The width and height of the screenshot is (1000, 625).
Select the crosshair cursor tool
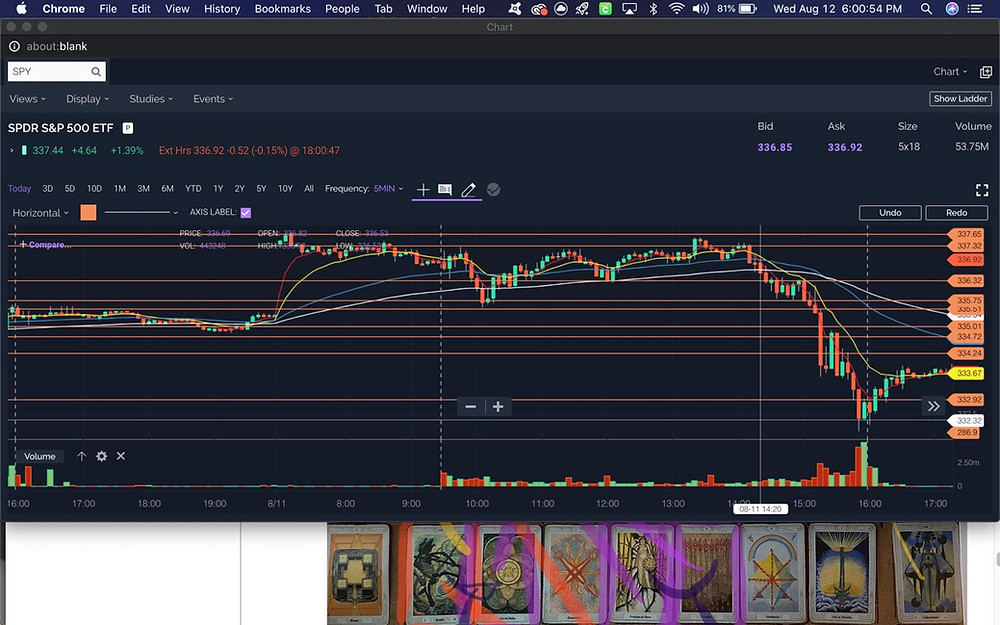423,189
